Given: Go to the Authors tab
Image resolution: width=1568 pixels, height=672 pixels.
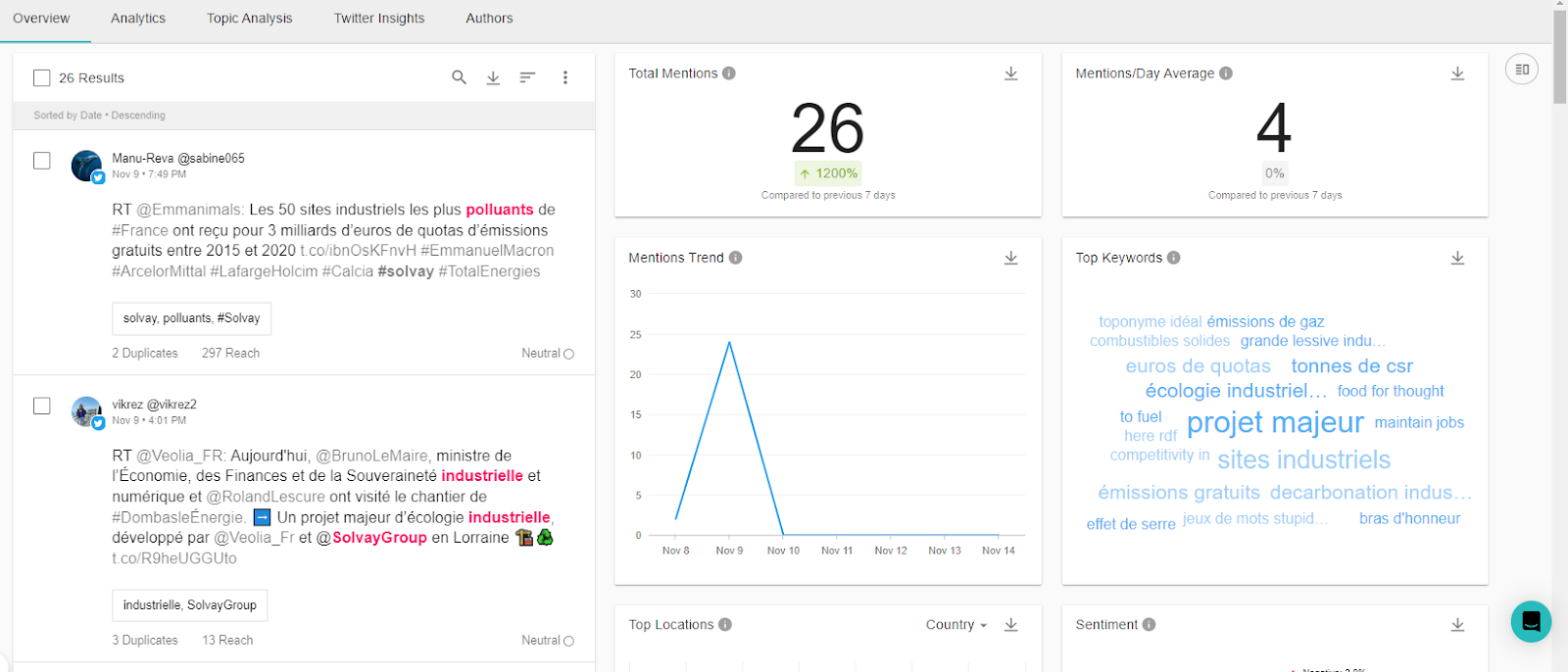Looking at the screenshot, I should (x=489, y=19).
